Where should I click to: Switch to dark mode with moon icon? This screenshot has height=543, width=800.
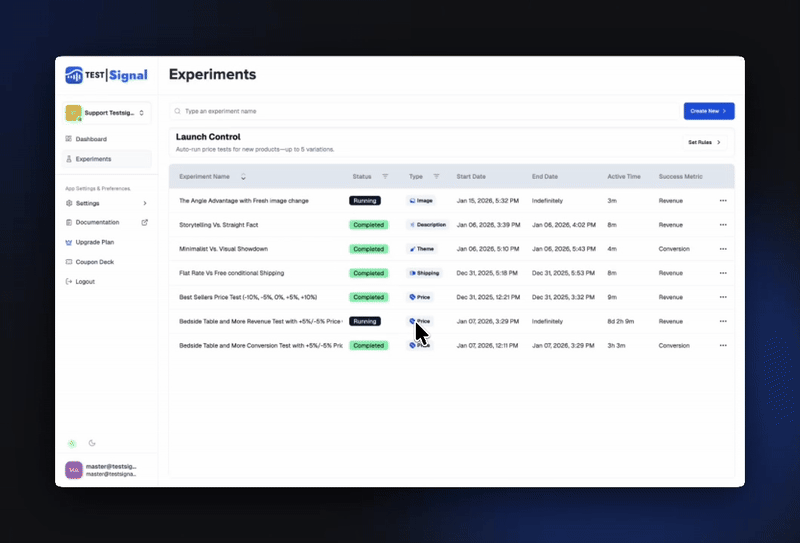click(x=92, y=443)
